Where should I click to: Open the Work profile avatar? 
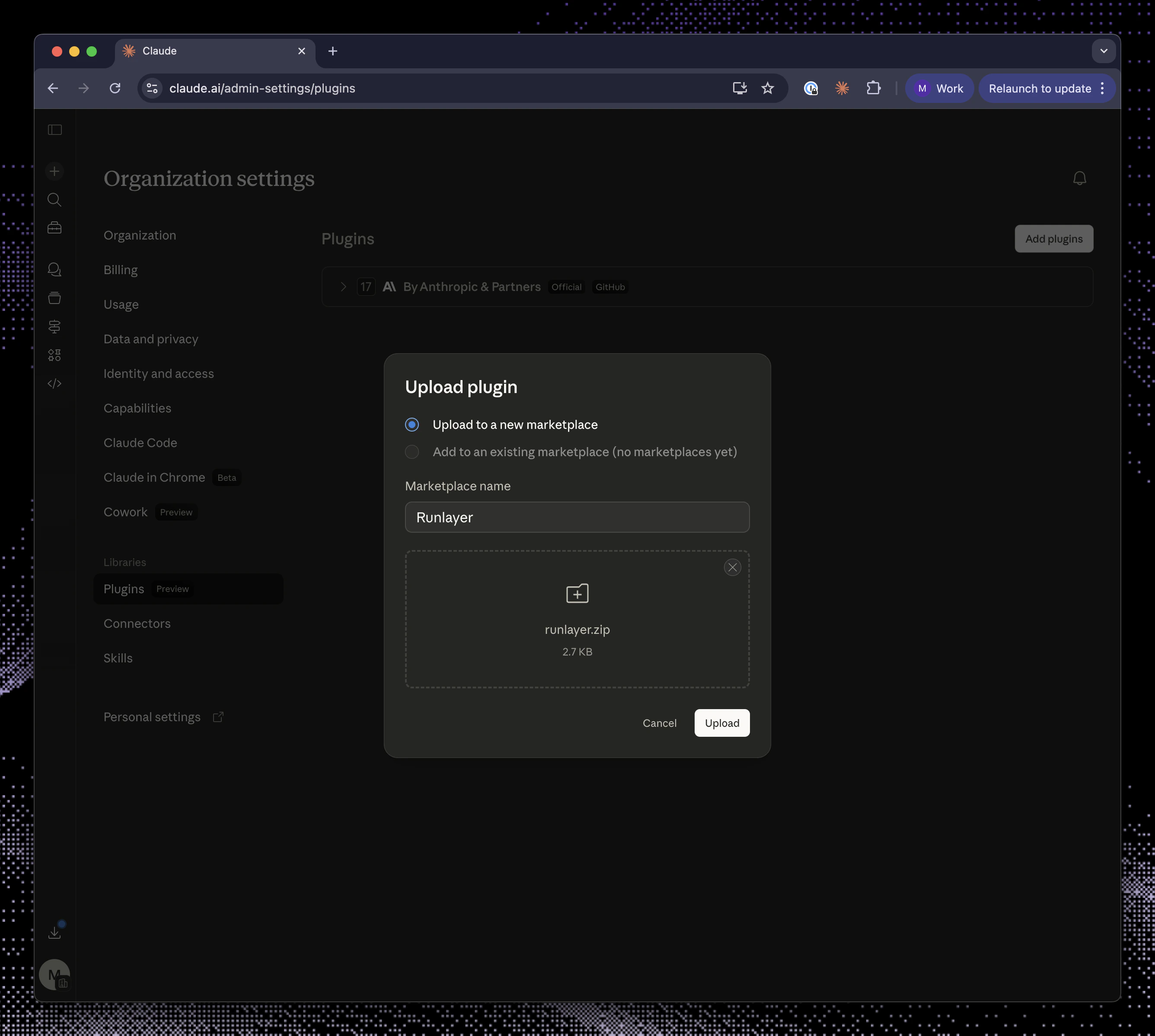click(x=922, y=88)
